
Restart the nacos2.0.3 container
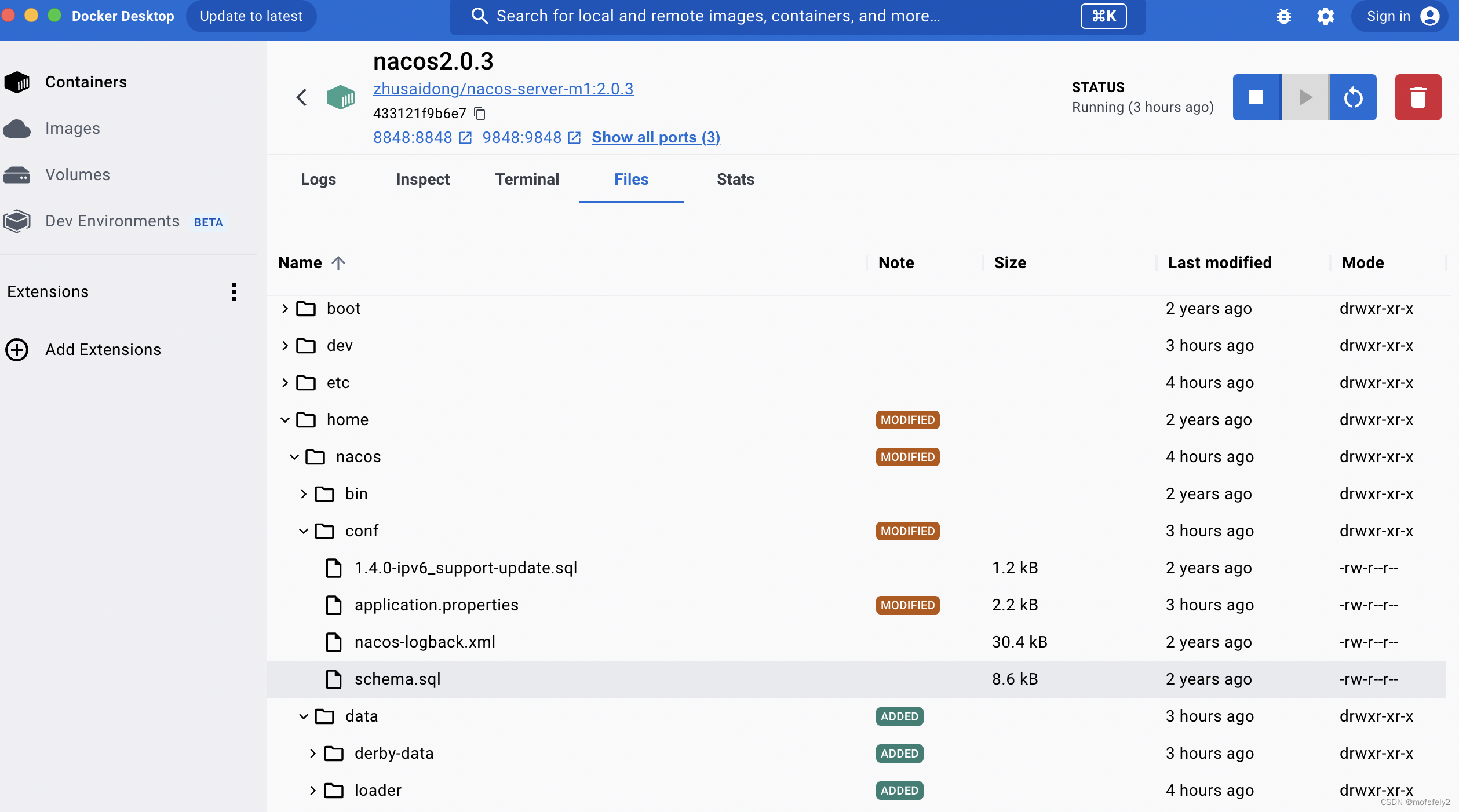click(1354, 97)
